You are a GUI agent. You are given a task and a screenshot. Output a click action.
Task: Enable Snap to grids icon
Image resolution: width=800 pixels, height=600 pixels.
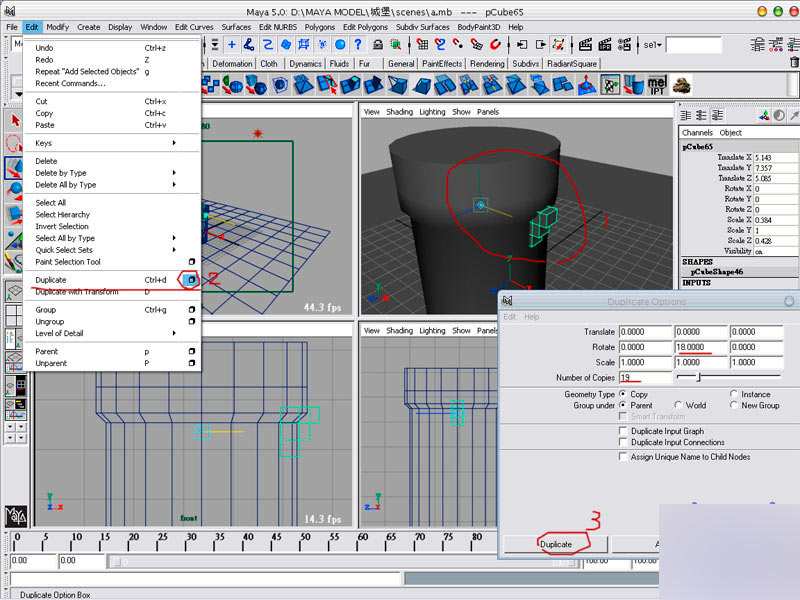pyautogui.click(x=422, y=45)
